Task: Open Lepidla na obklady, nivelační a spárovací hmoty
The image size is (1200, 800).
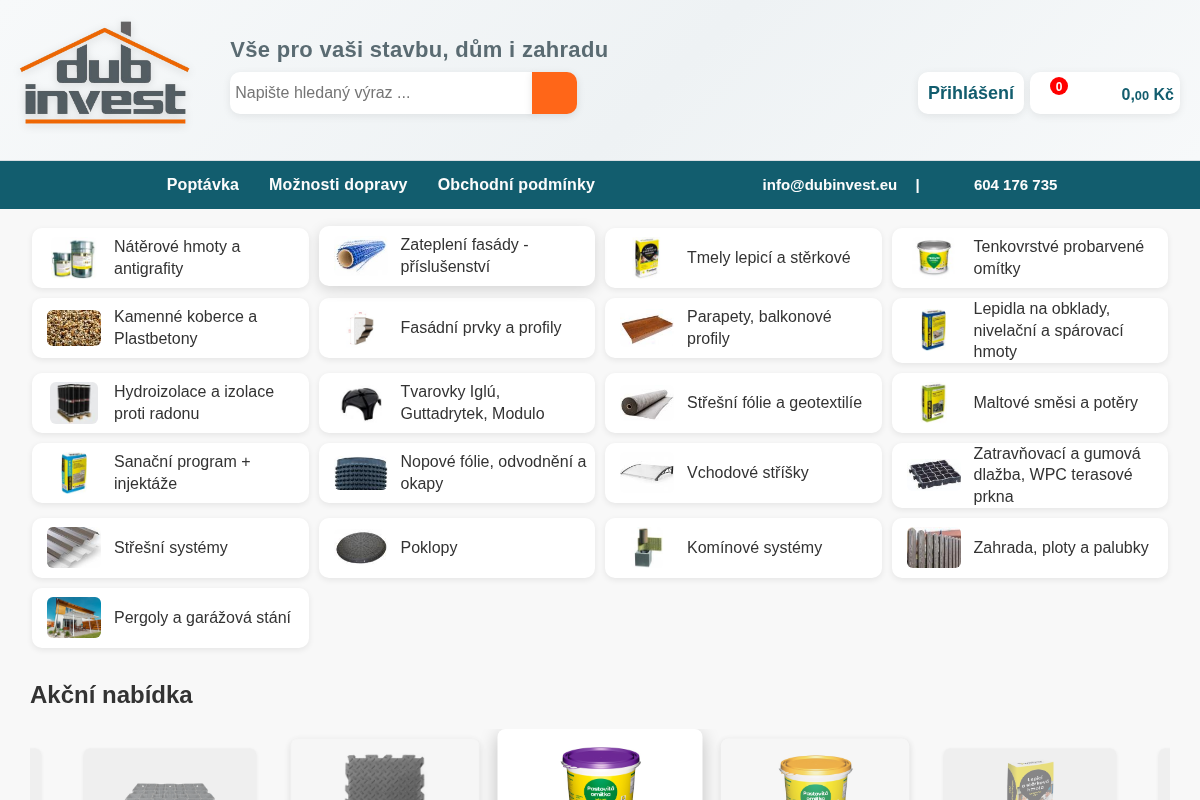Action: click(x=1030, y=330)
